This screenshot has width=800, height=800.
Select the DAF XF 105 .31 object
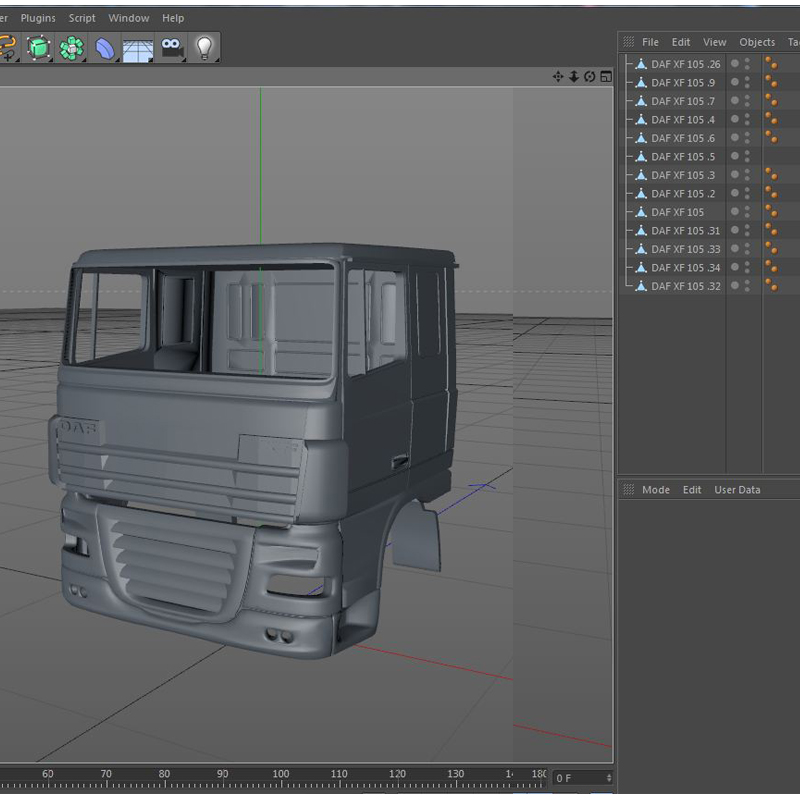[685, 231]
